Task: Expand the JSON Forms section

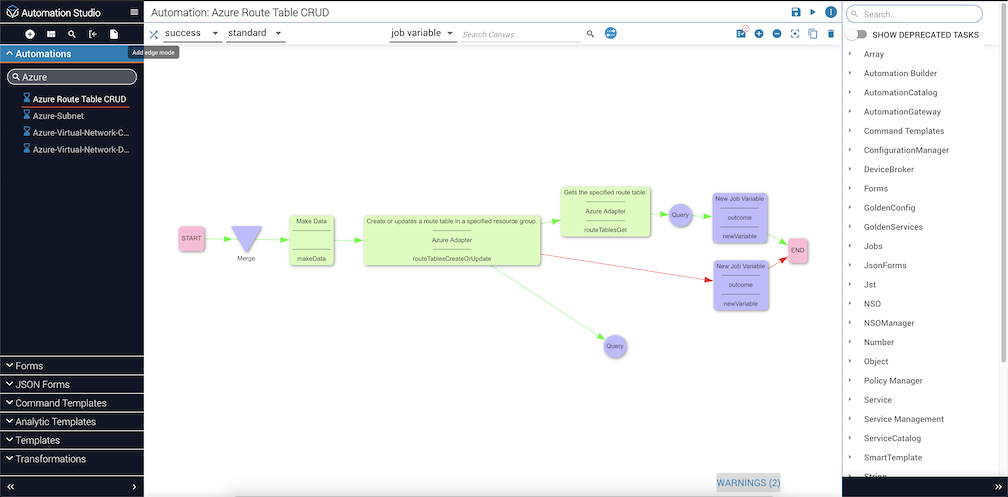Action: [72, 384]
